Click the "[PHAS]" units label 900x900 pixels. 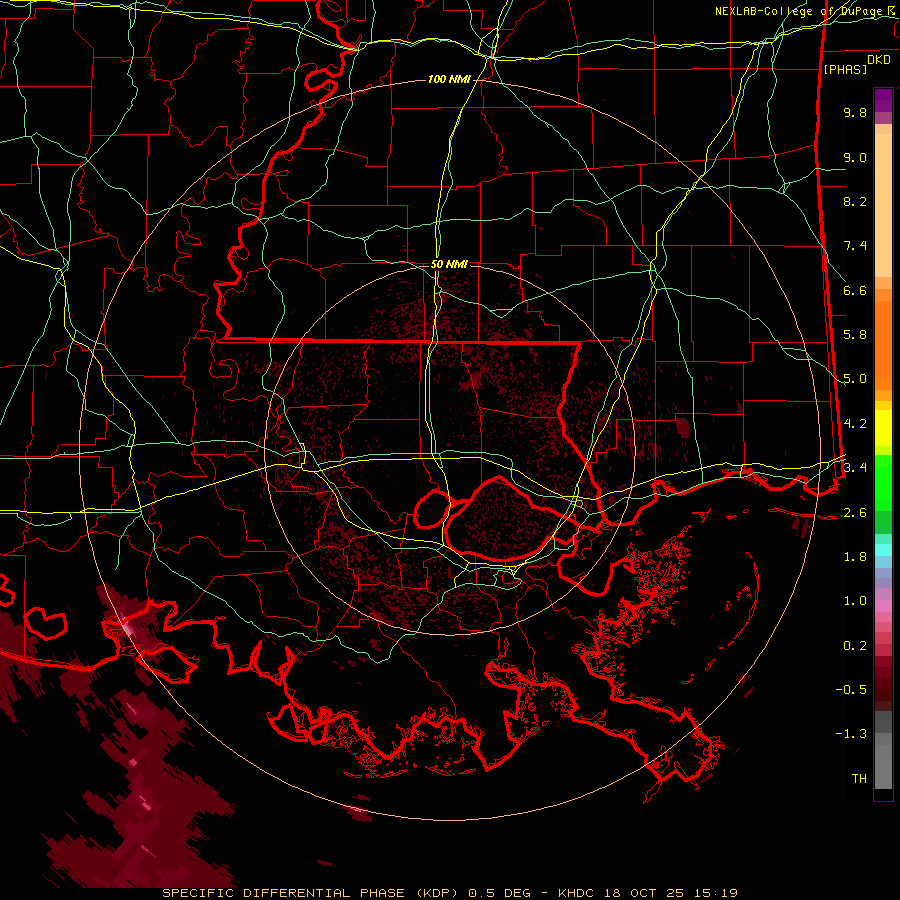click(x=845, y=69)
